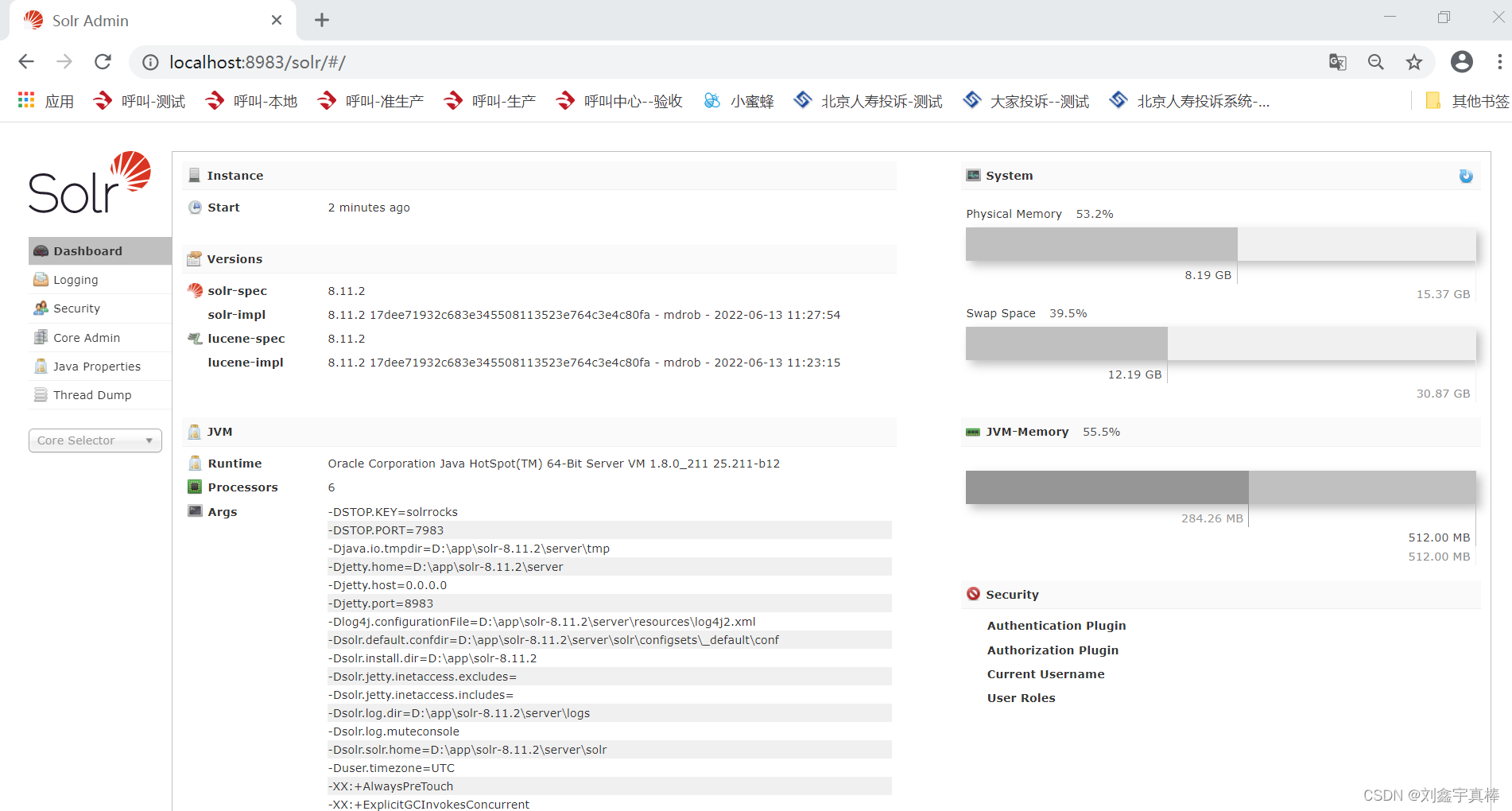Open the 小蜜蜂 bookmark
This screenshot has width=1512, height=811.
[x=739, y=101]
